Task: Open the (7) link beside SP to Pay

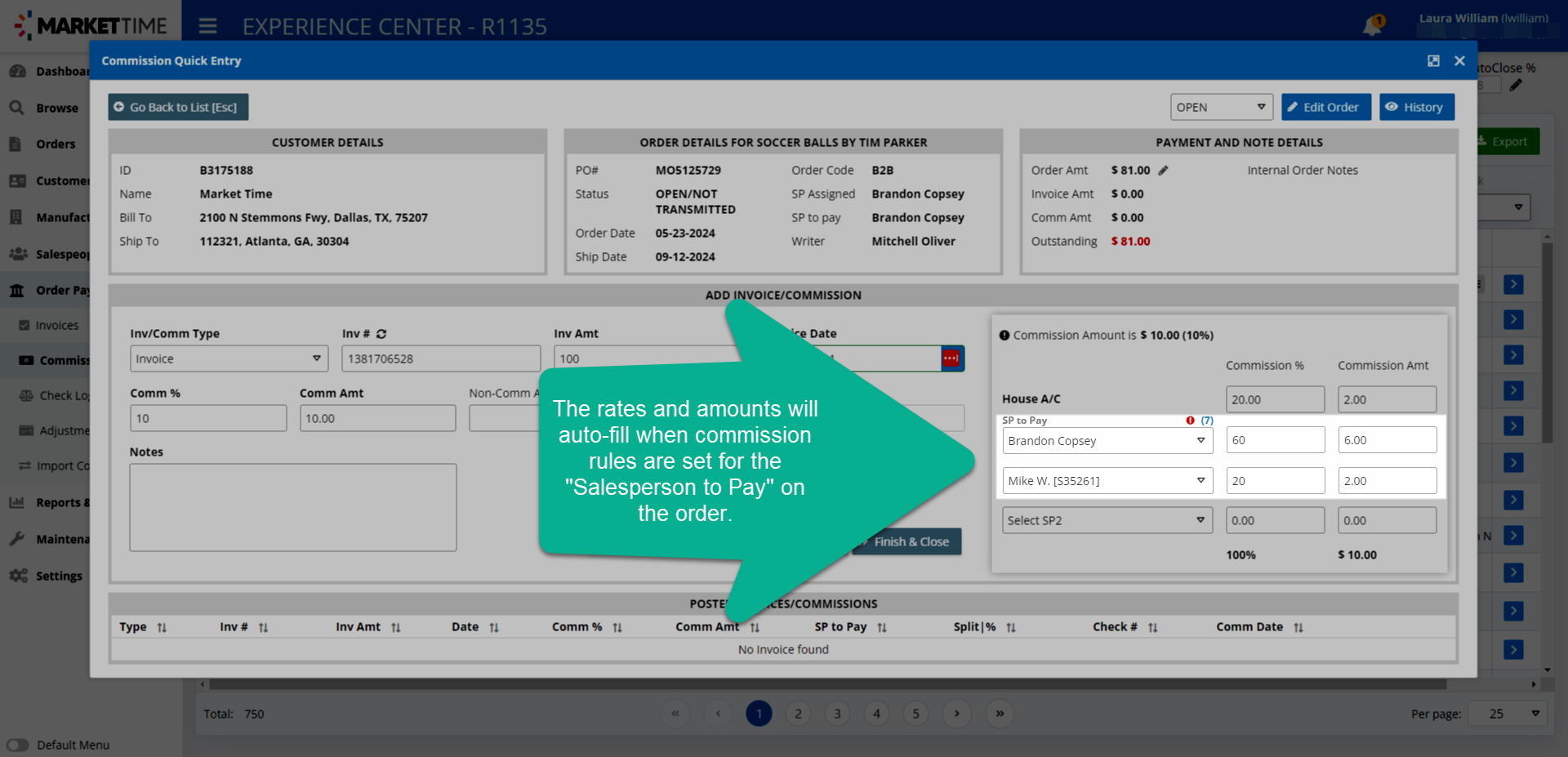Action: (1207, 421)
